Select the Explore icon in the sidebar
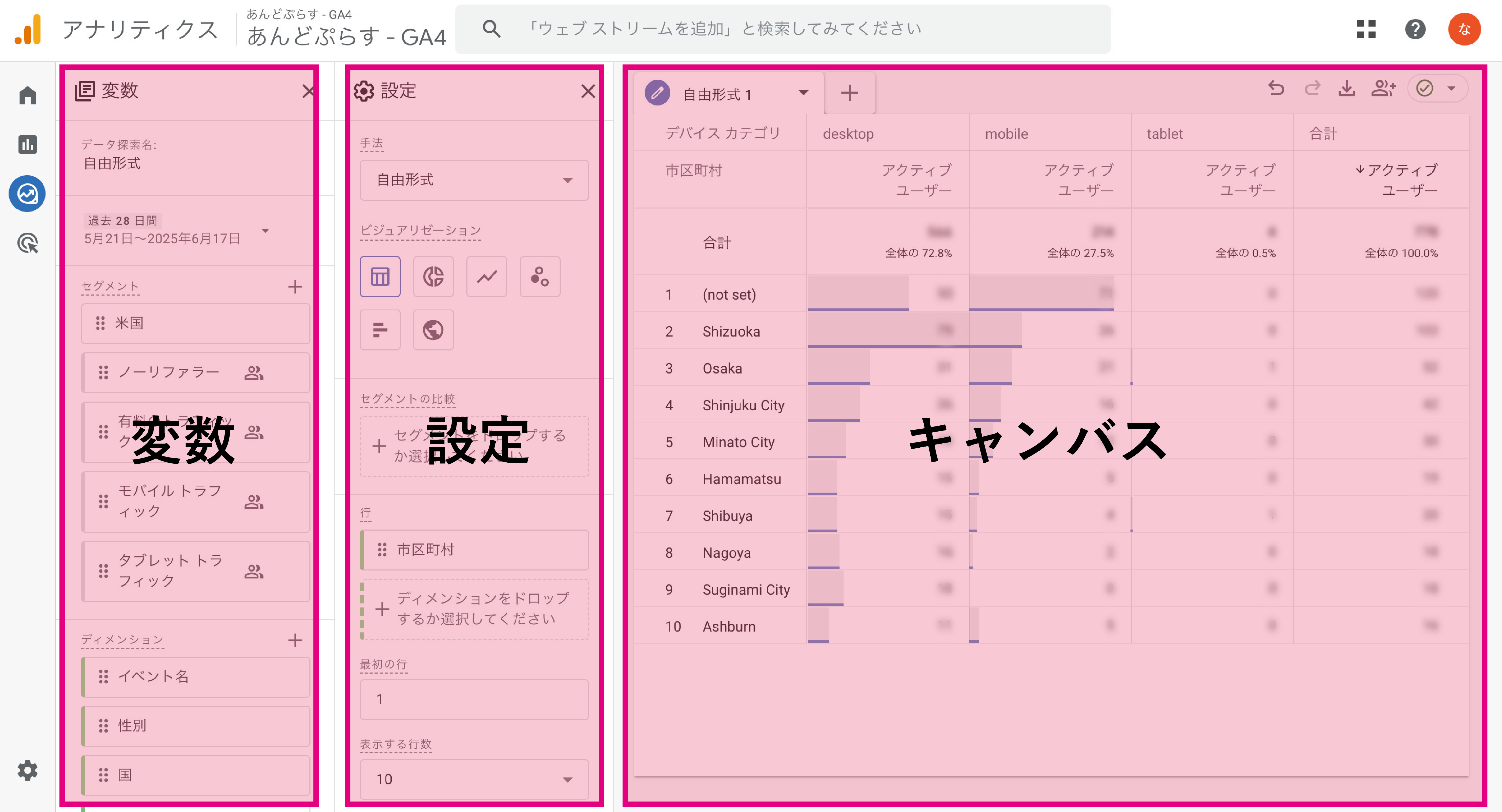1502x812 pixels. 27,194
